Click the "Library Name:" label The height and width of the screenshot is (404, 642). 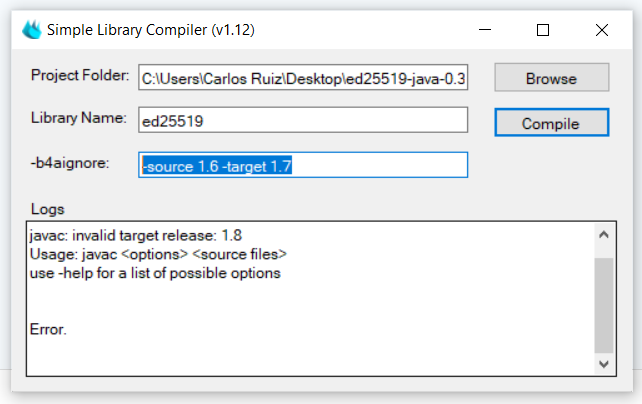[79, 118]
